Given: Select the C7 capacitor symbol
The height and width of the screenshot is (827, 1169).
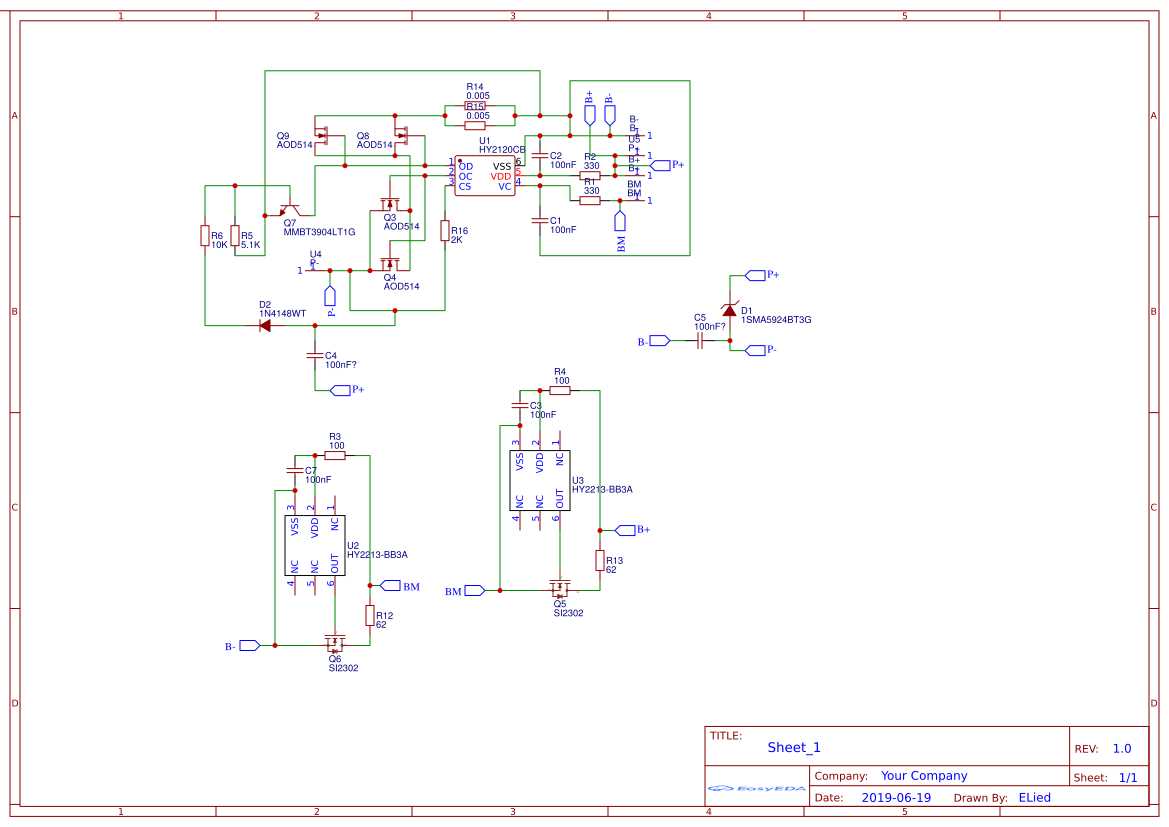Looking at the screenshot, I should click(x=294, y=471).
